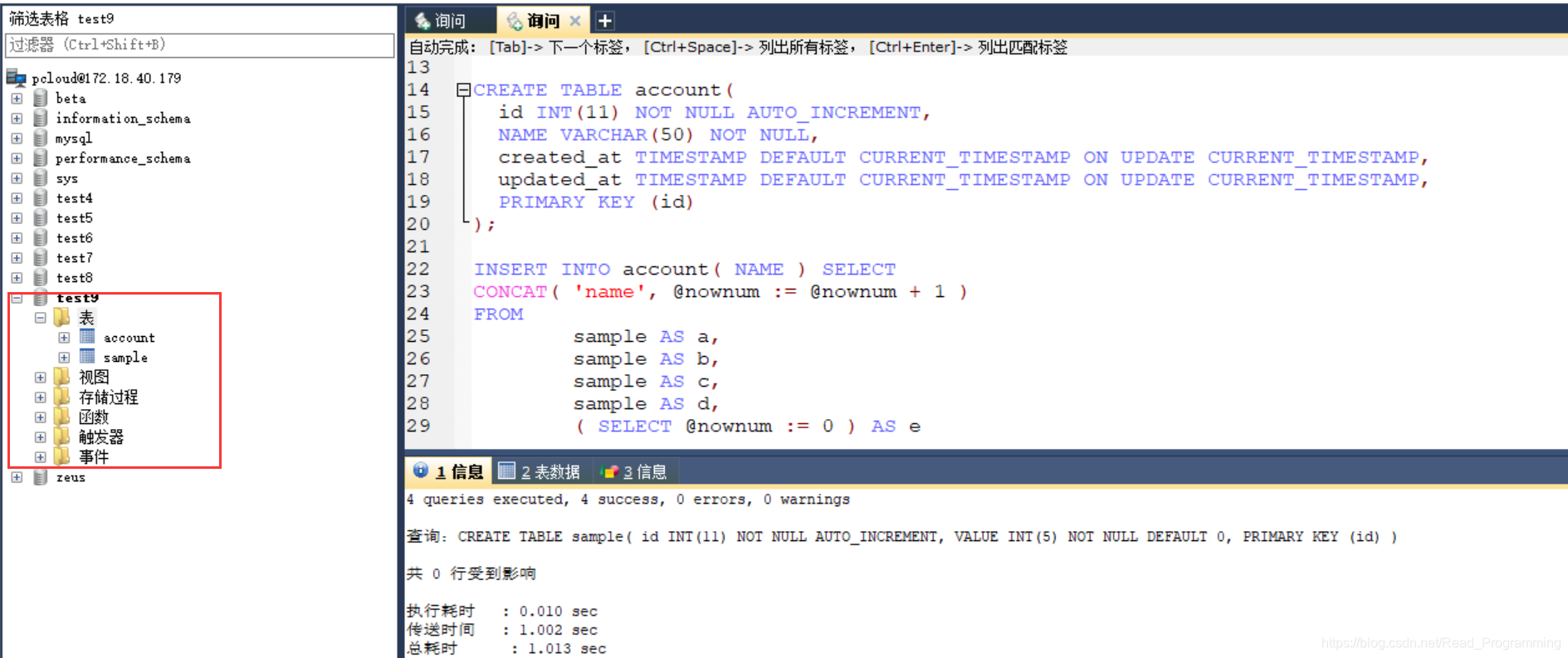Viewport: 1568px width, 658px height.
Task: Open the 3 信息 result tab
Action: point(634,471)
